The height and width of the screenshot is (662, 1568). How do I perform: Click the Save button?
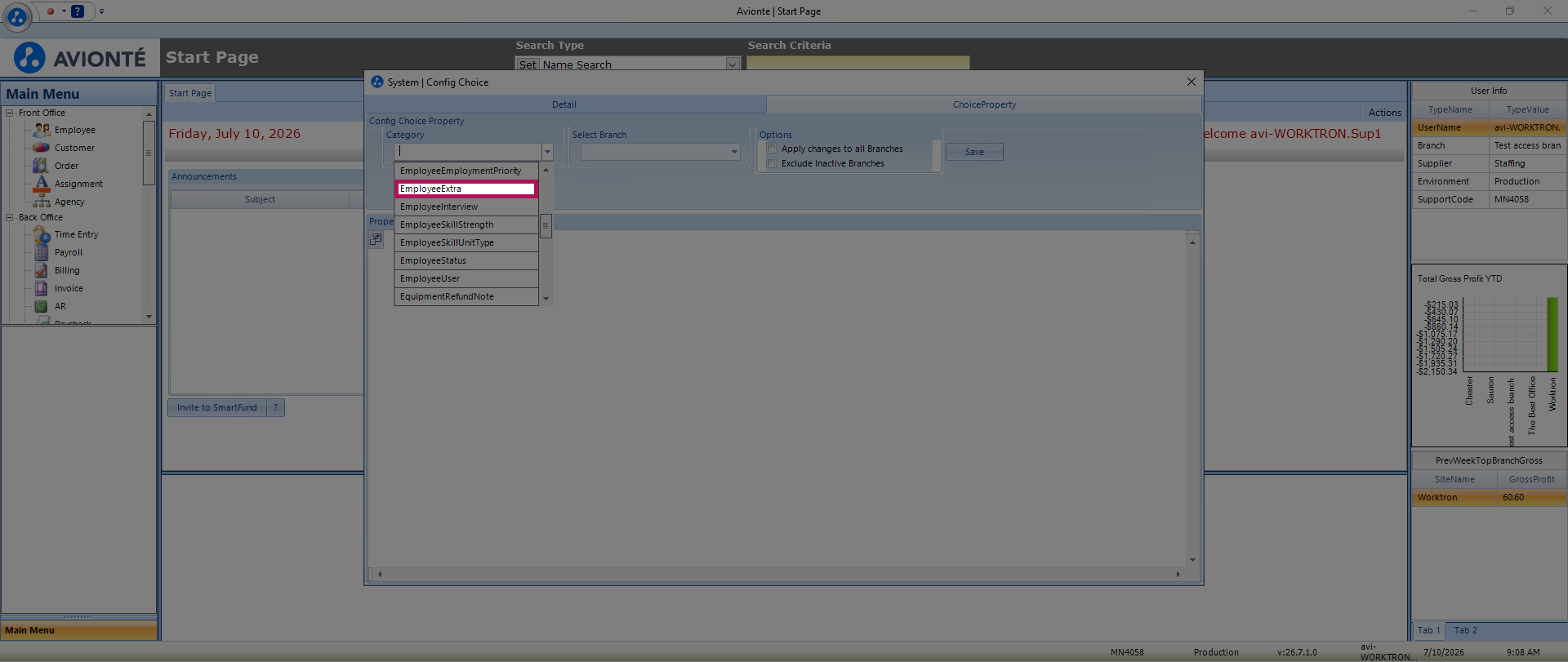(974, 152)
